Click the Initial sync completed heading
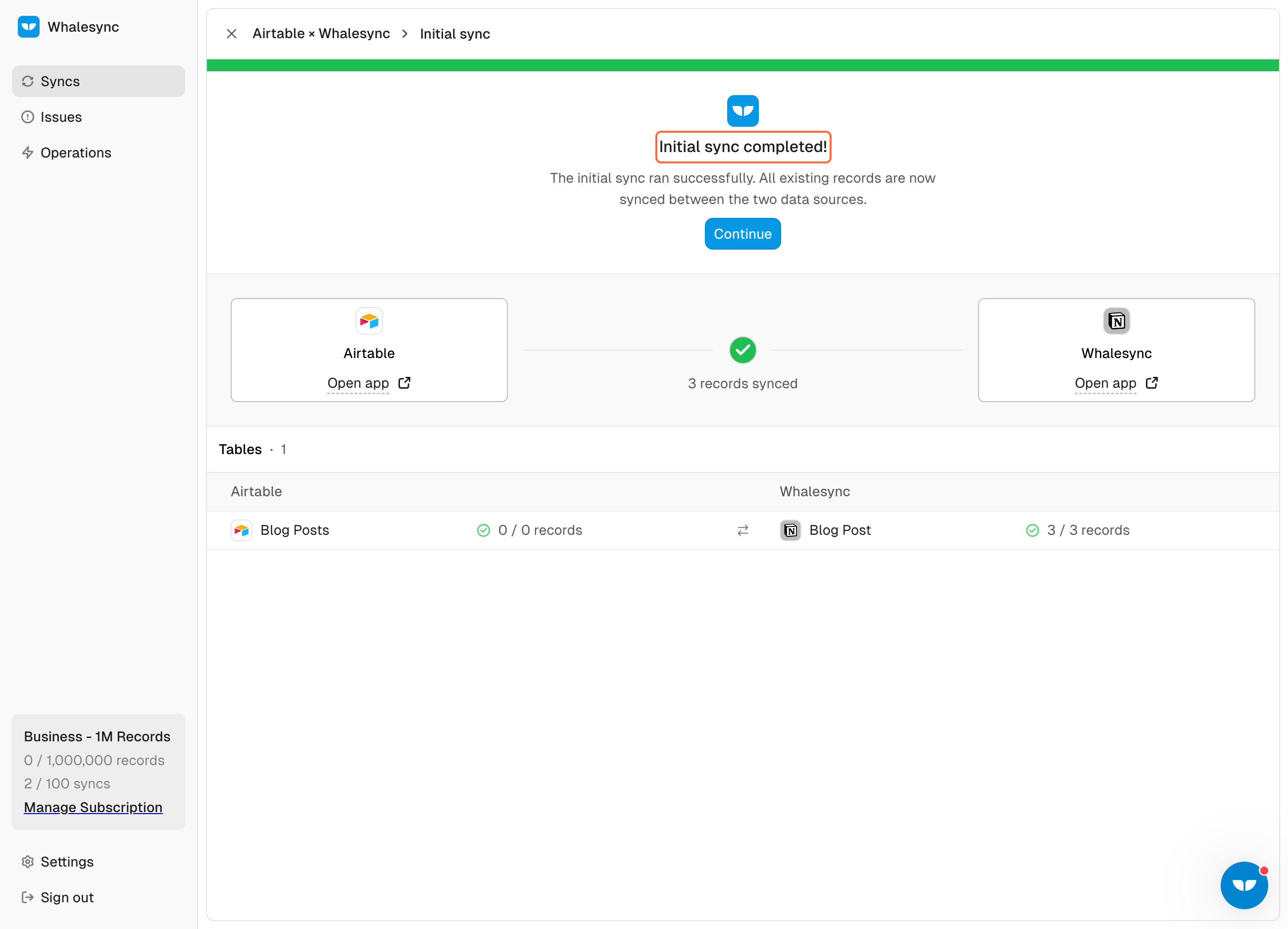The width and height of the screenshot is (1288, 929). tap(743, 147)
